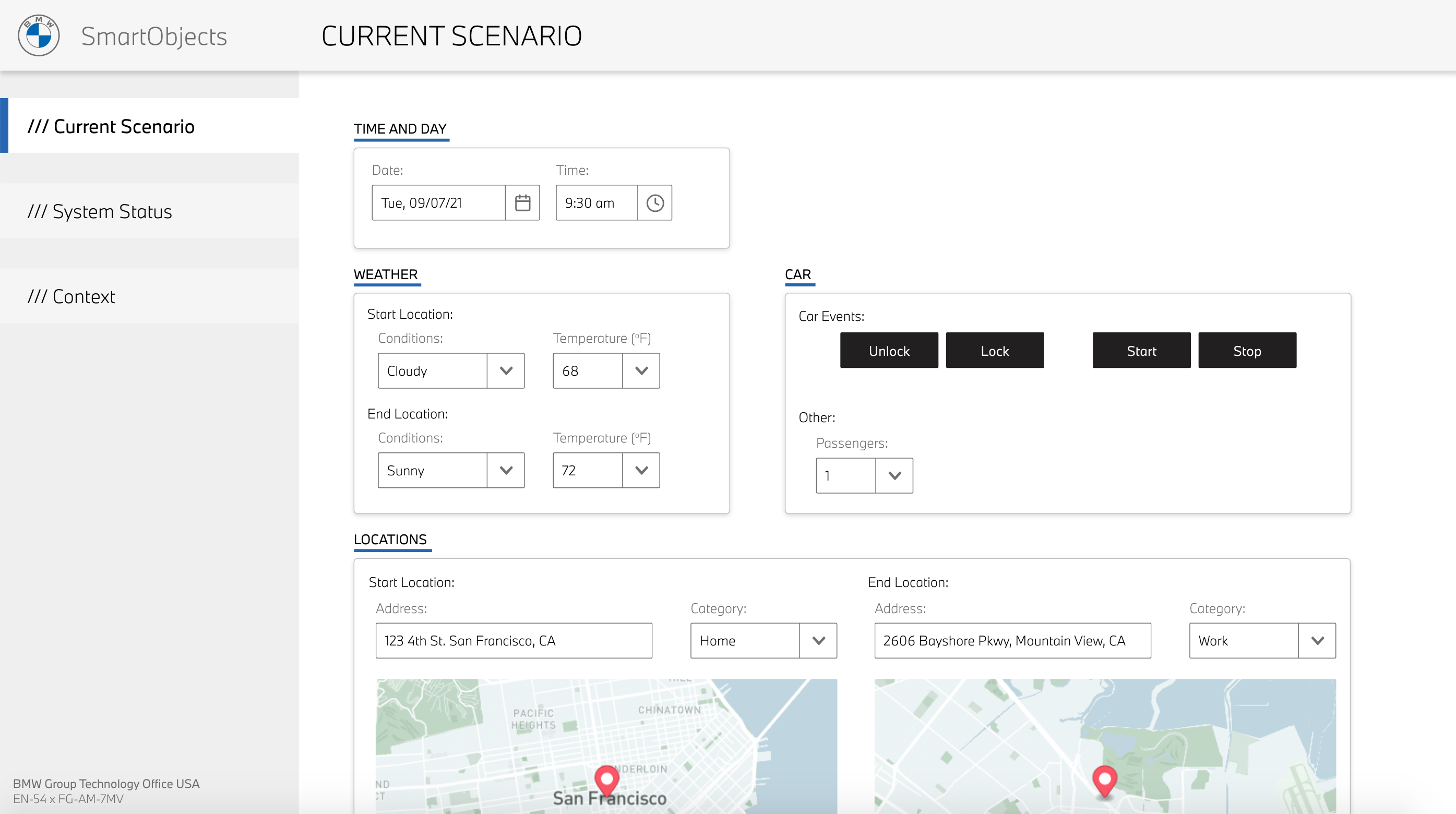Open the Home category dropdown
The image size is (1456, 814).
tap(818, 640)
